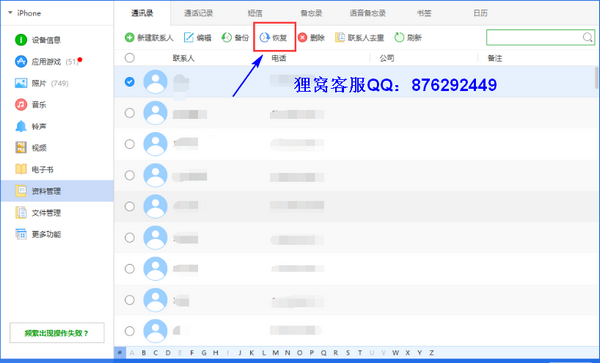Jump to letter F in alphabet index
This screenshot has height=363, width=600.
(192, 353)
